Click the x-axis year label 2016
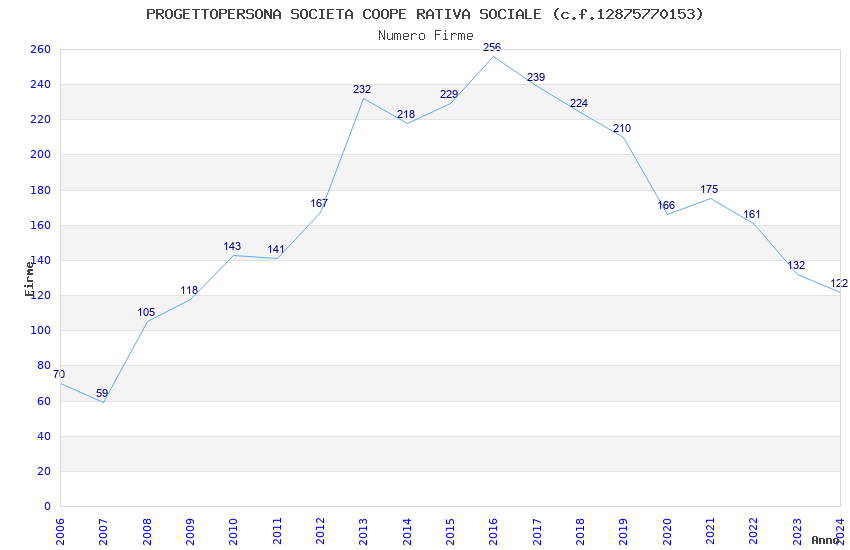The height and width of the screenshot is (550, 850). [493, 532]
